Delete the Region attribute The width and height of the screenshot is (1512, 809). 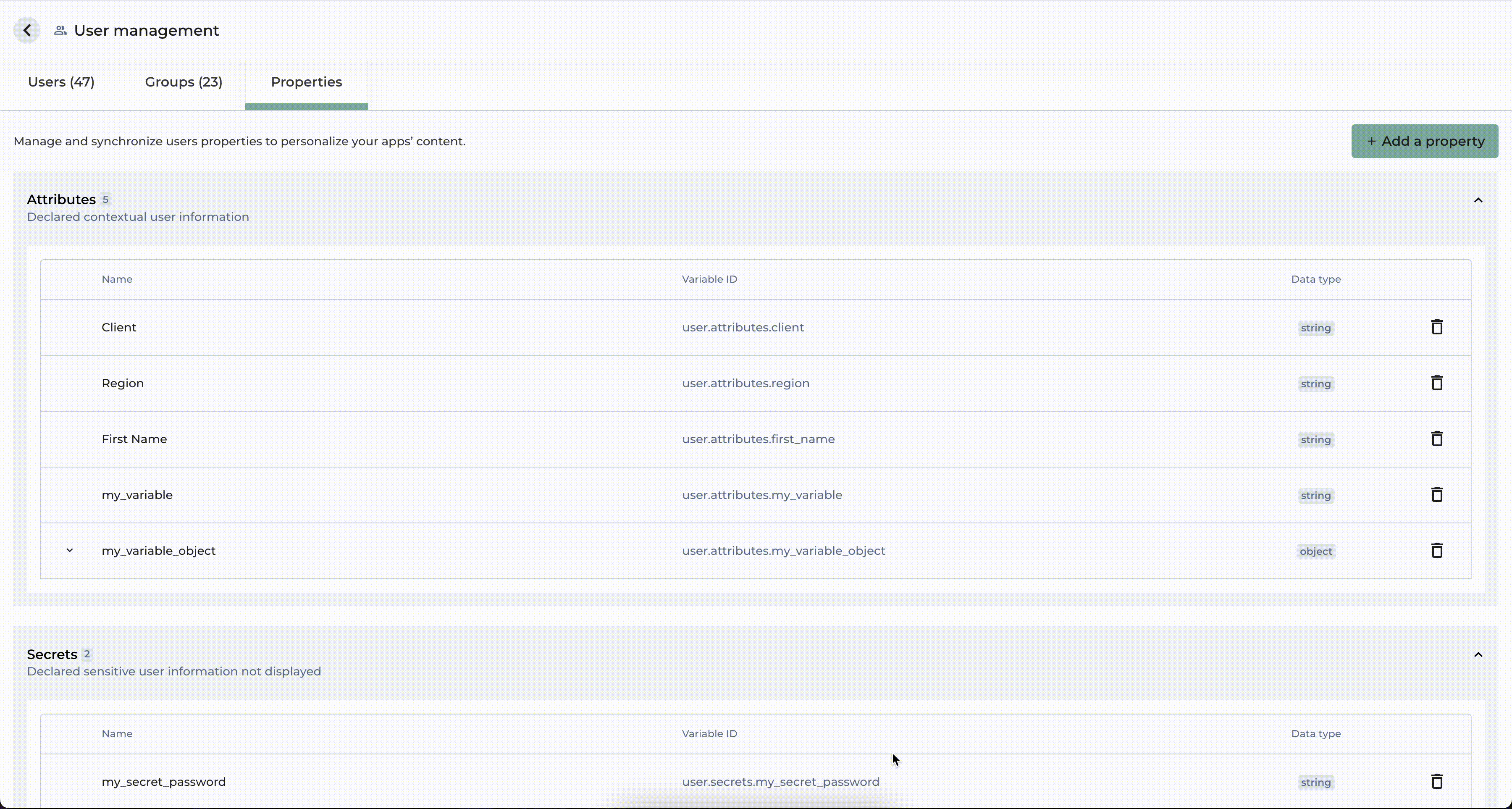coord(1436,383)
